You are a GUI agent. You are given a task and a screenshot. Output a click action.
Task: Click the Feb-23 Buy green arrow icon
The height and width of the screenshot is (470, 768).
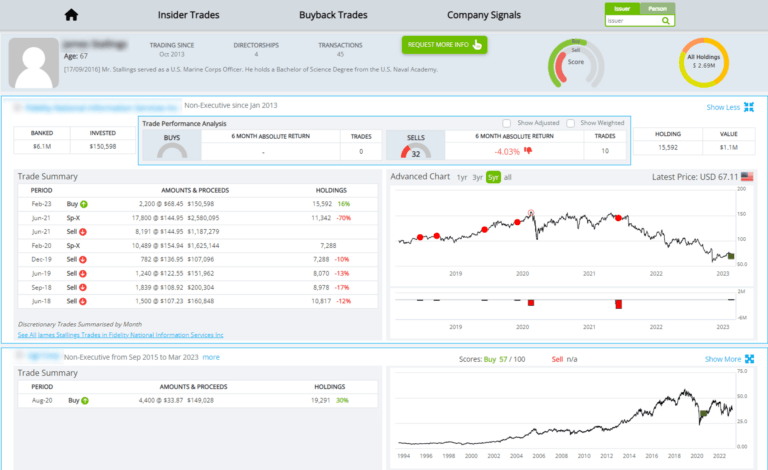click(x=84, y=203)
